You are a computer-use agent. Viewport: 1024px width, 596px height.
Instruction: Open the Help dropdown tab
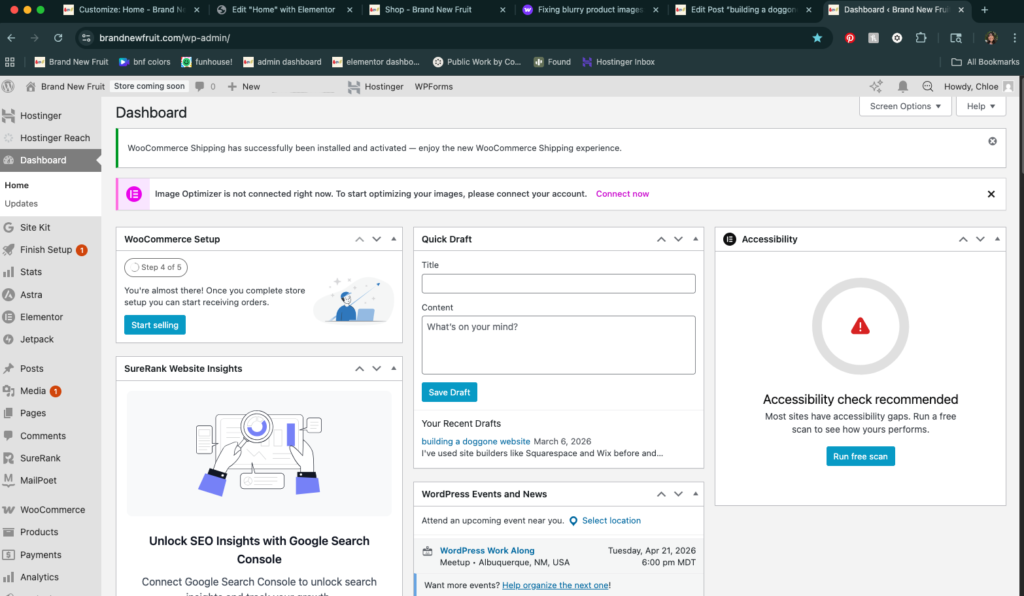(981, 106)
